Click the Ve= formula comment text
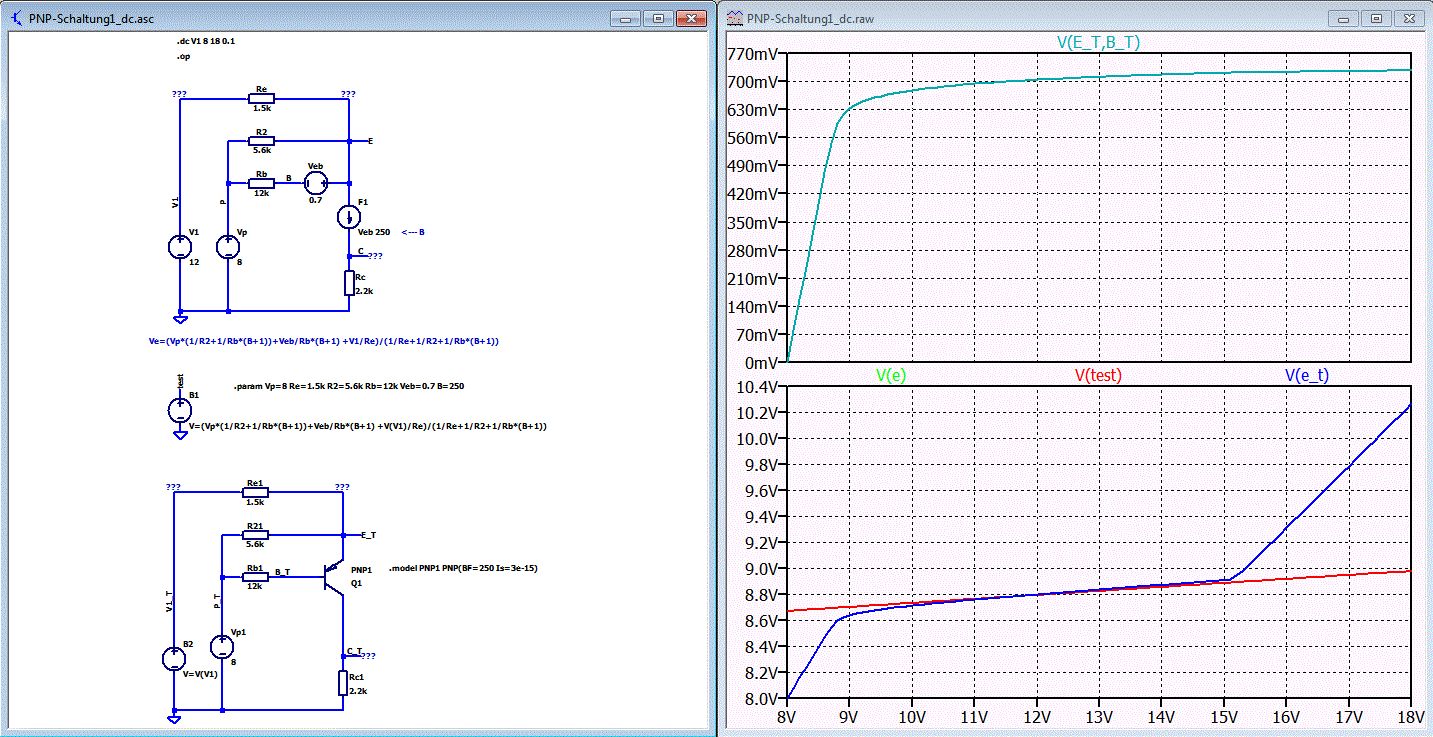The image size is (1433, 737). pyautogui.click(x=323, y=341)
